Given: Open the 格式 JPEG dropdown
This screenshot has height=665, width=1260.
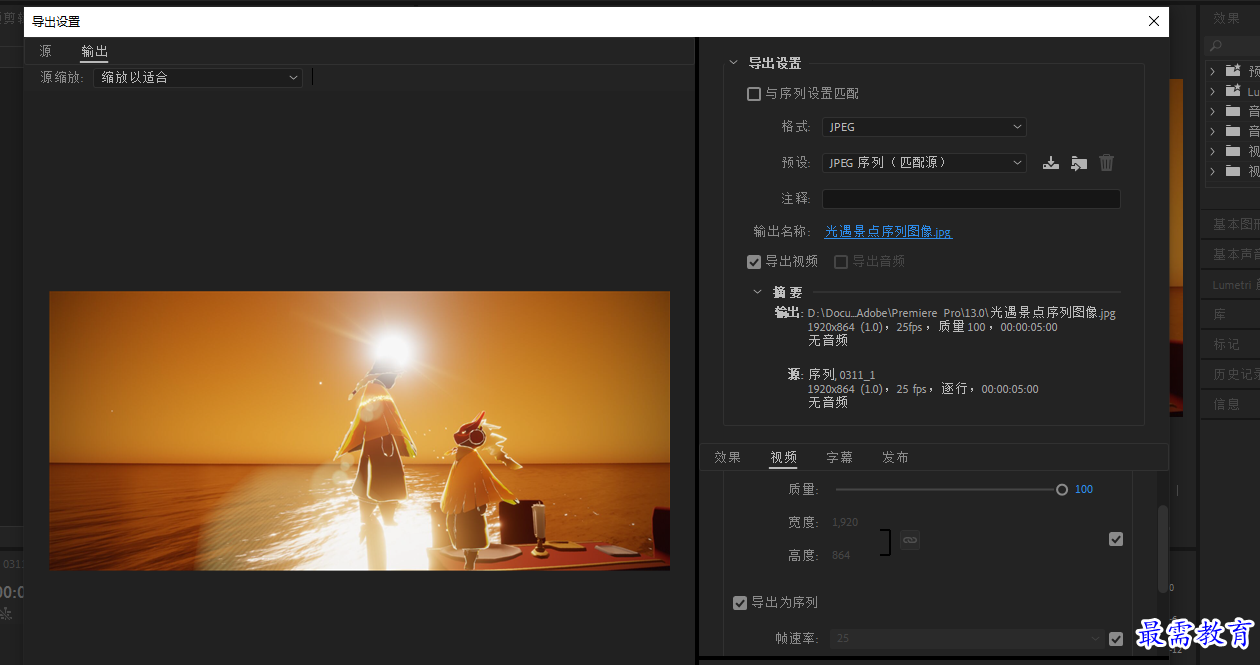Looking at the screenshot, I should [x=924, y=127].
